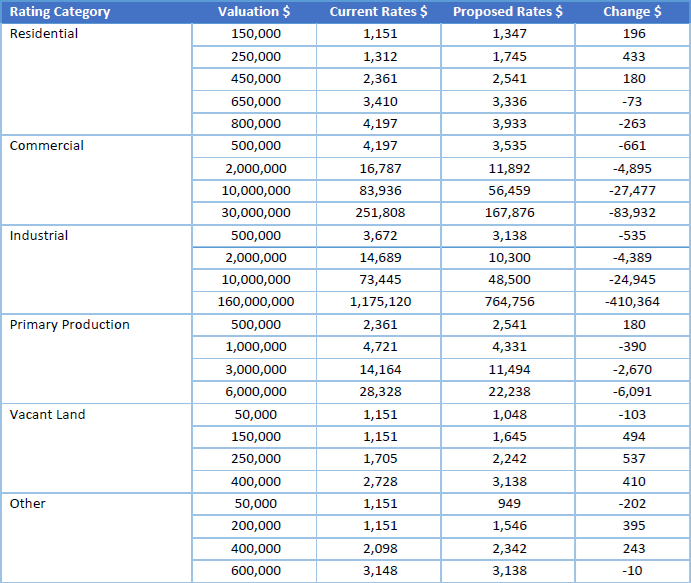The image size is (691, 583).
Task: Select the valuation 6,000,000 cell
Action: point(256,392)
